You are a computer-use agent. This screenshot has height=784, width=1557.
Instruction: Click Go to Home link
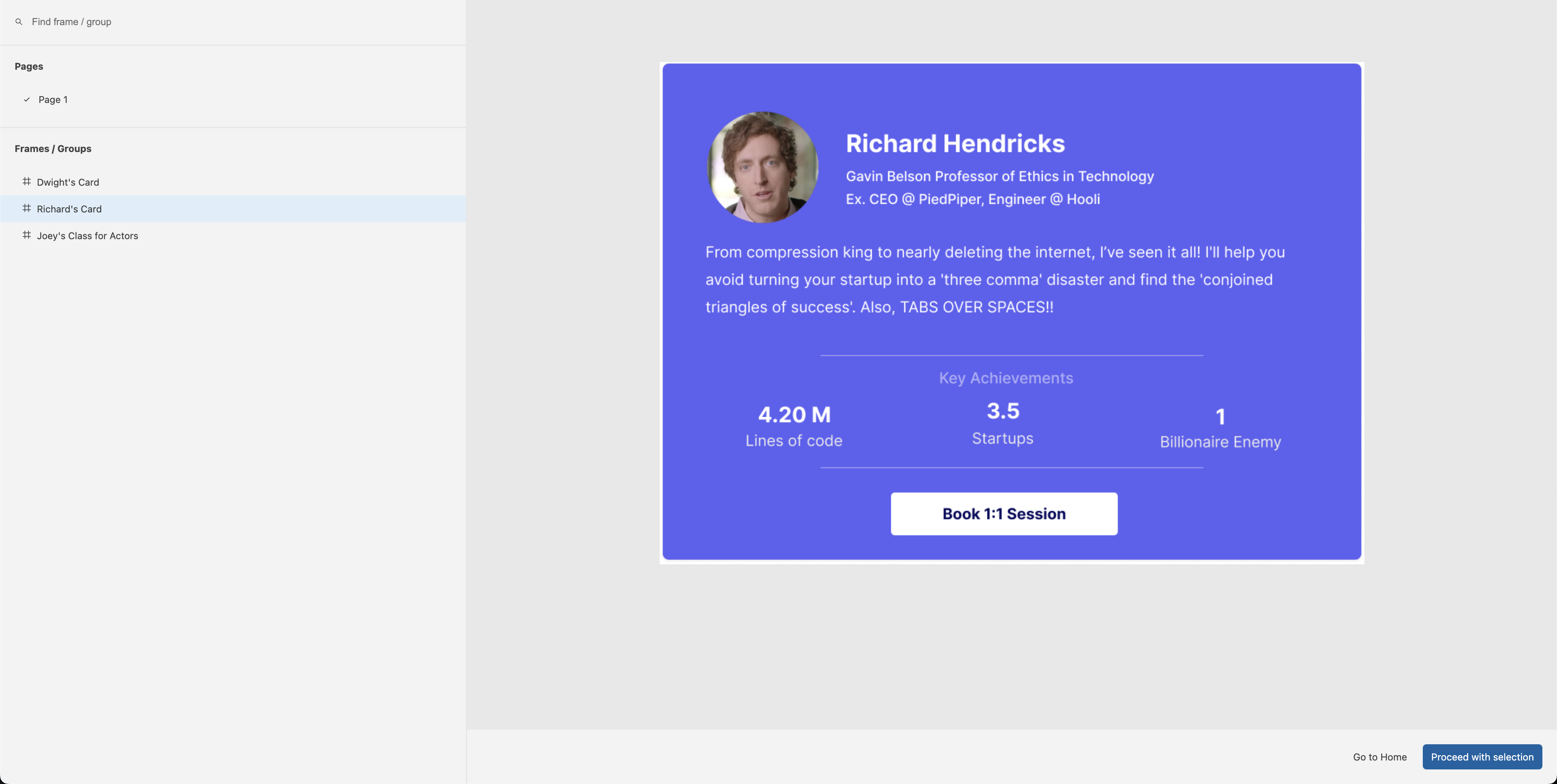click(1379, 757)
